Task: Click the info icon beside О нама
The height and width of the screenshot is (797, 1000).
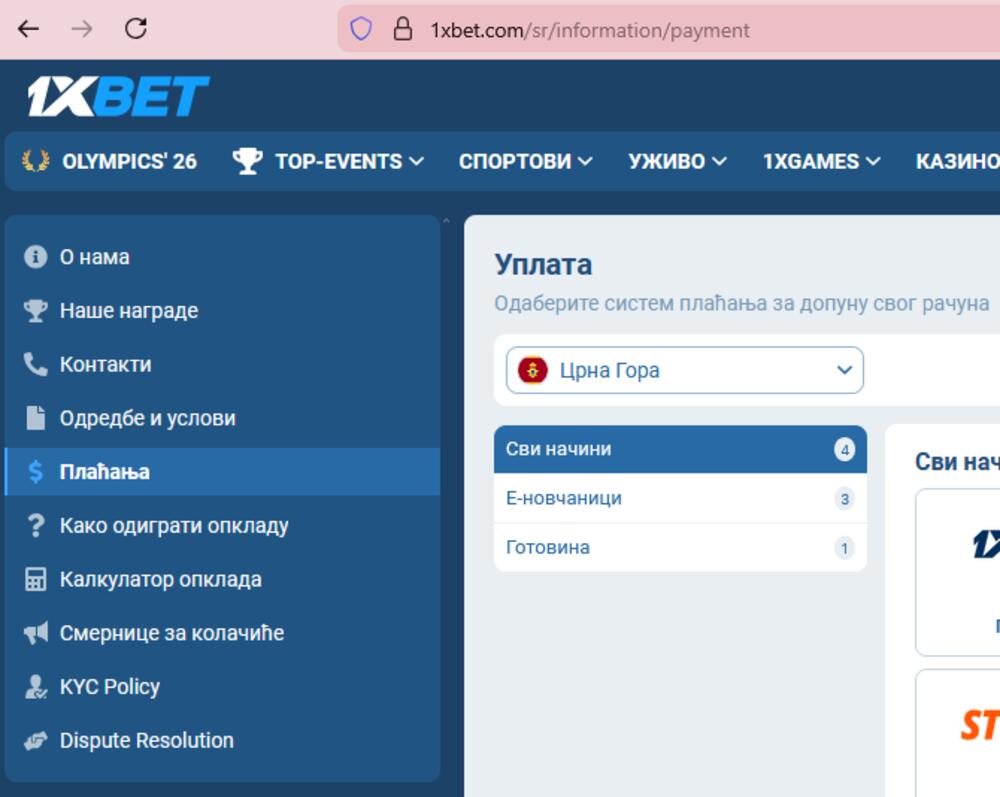Action: (x=36, y=257)
